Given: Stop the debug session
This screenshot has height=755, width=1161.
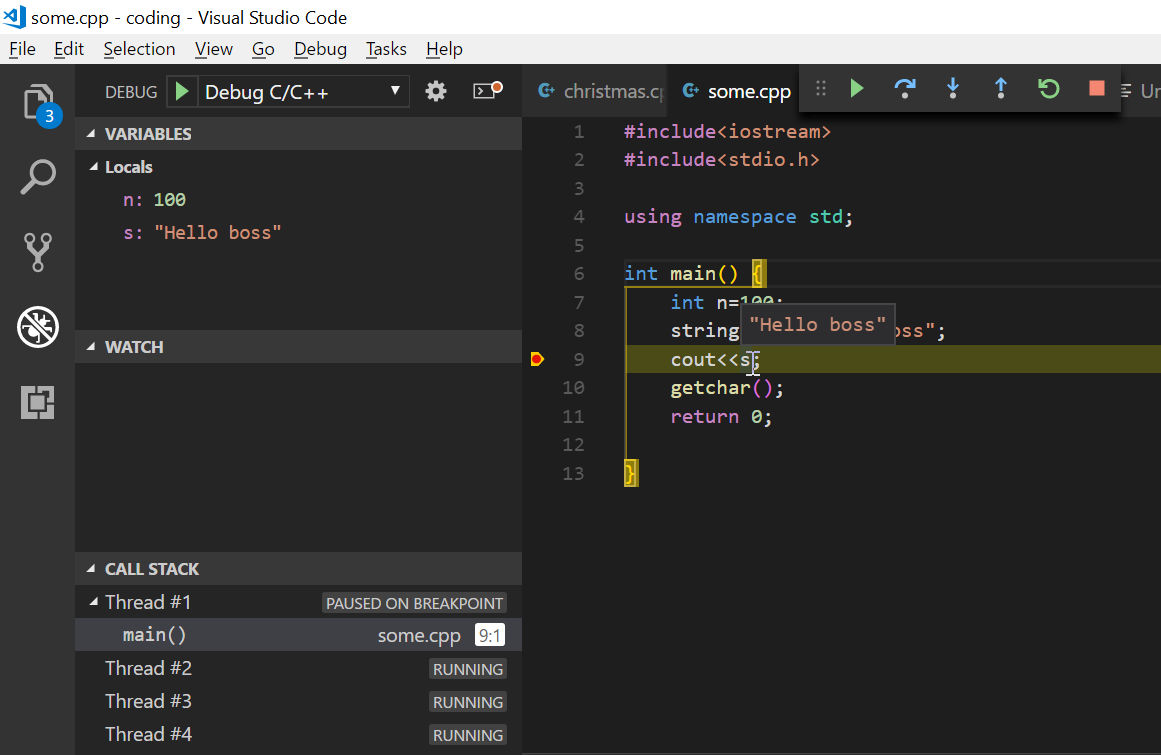Looking at the screenshot, I should coord(1097,89).
